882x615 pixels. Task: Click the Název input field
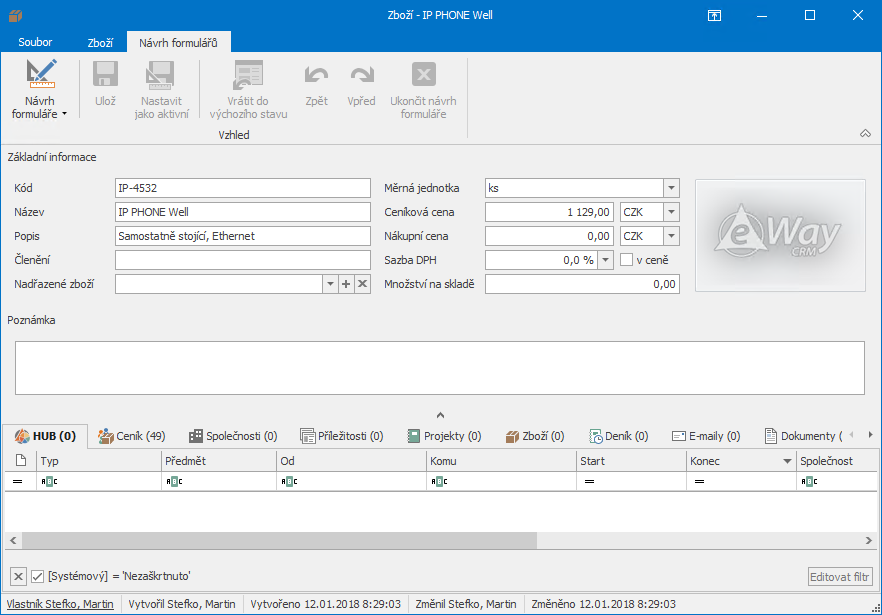pyautogui.click(x=242, y=212)
